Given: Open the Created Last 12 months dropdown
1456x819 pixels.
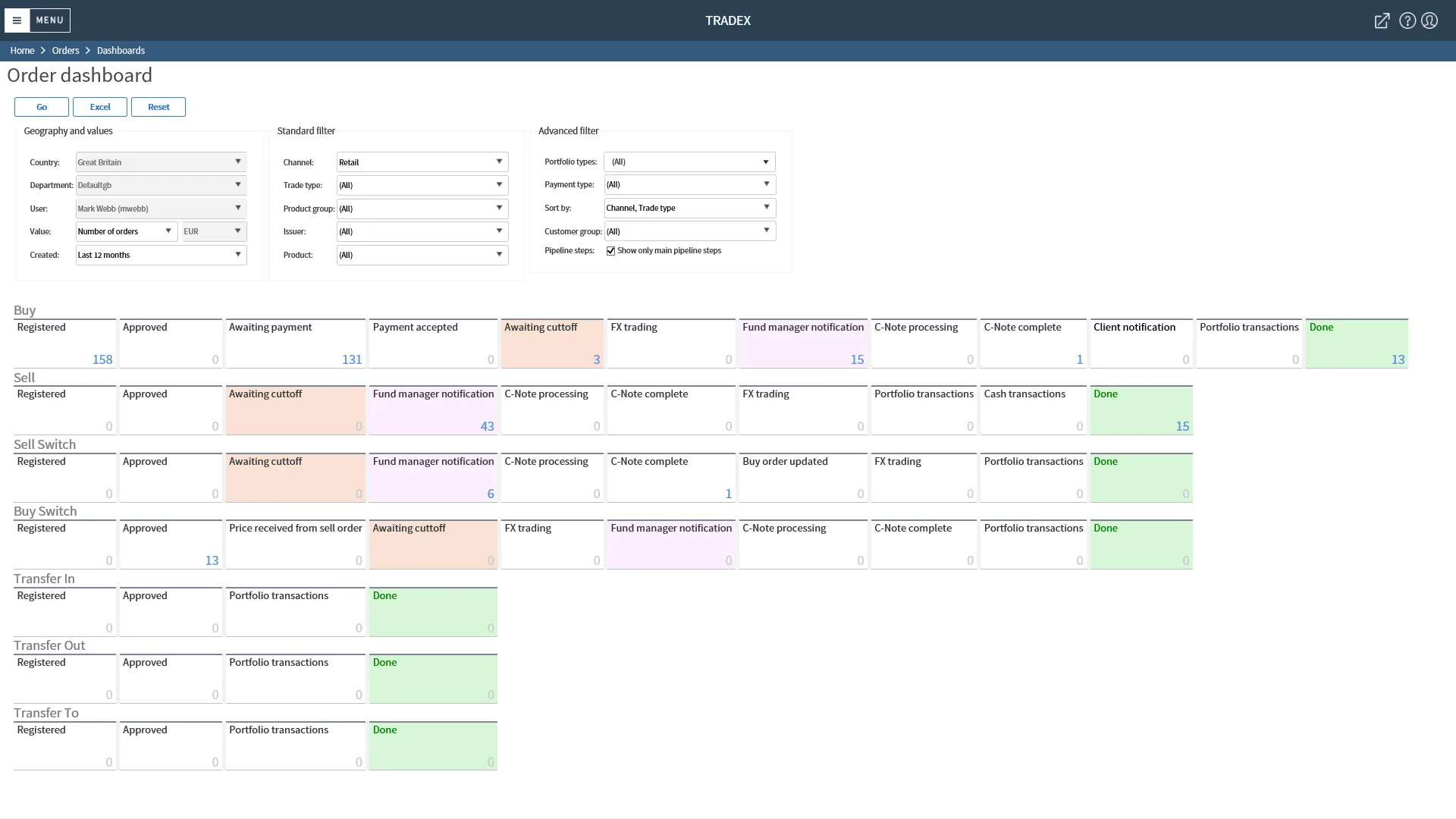Looking at the screenshot, I should (161, 255).
